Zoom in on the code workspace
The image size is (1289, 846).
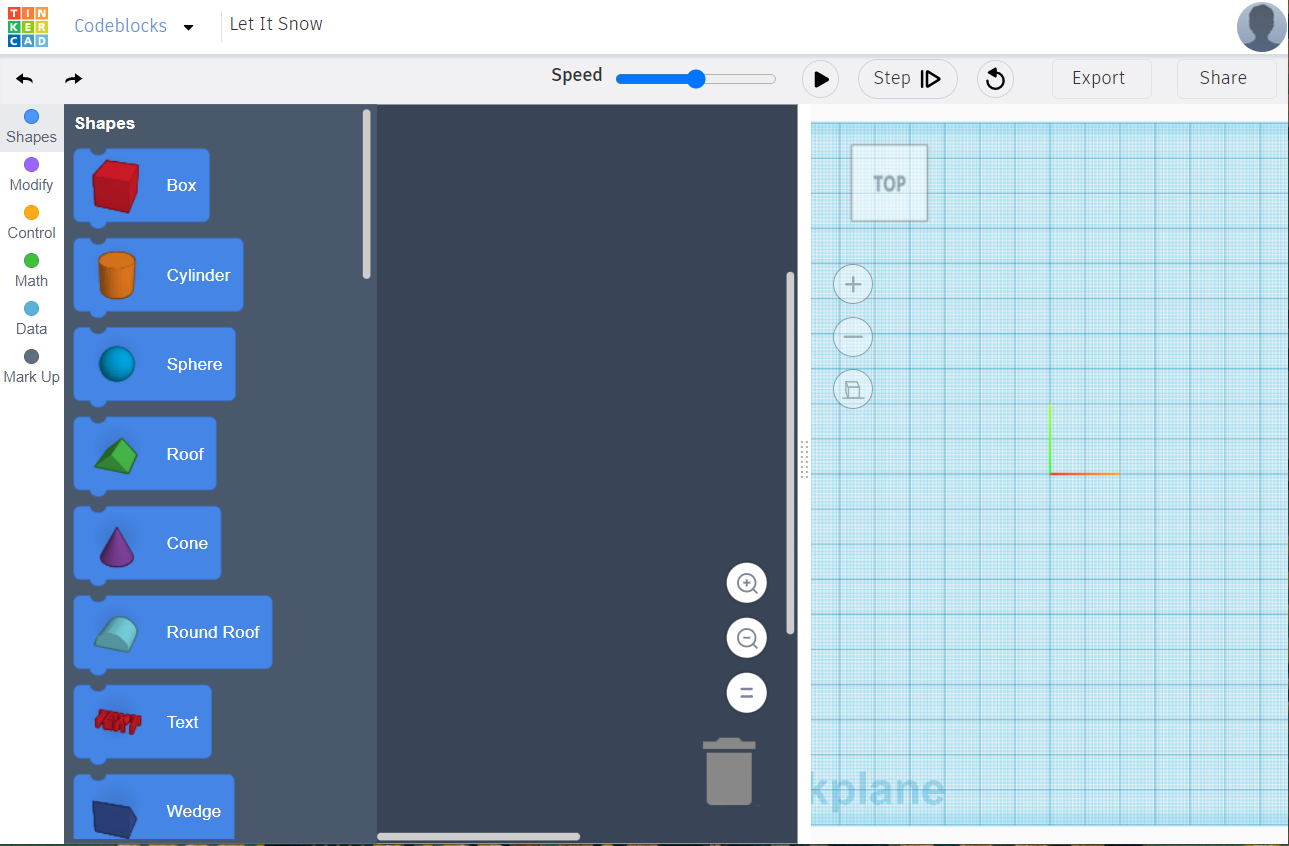746,583
